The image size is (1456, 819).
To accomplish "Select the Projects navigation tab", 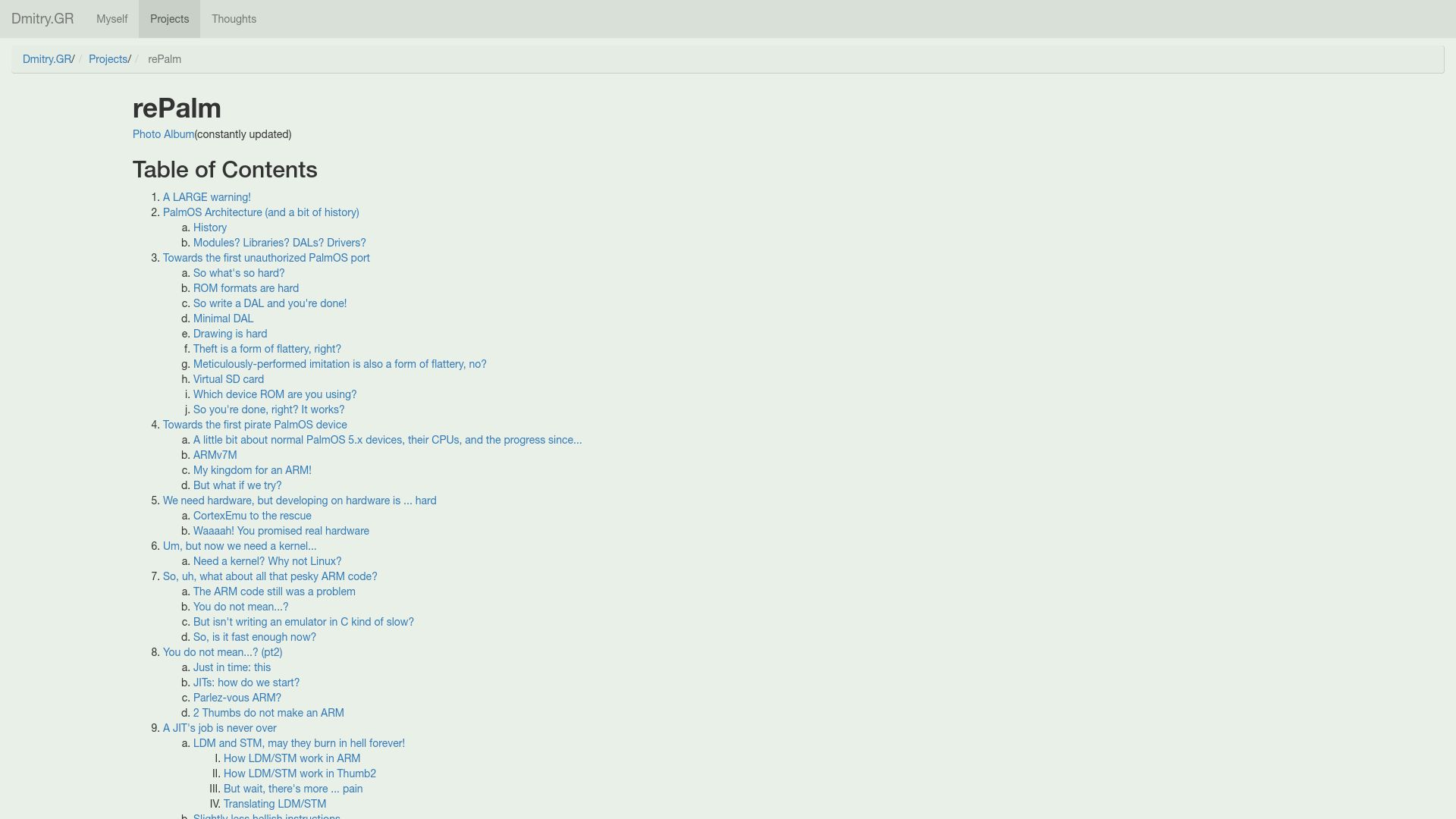I will 169,19.
